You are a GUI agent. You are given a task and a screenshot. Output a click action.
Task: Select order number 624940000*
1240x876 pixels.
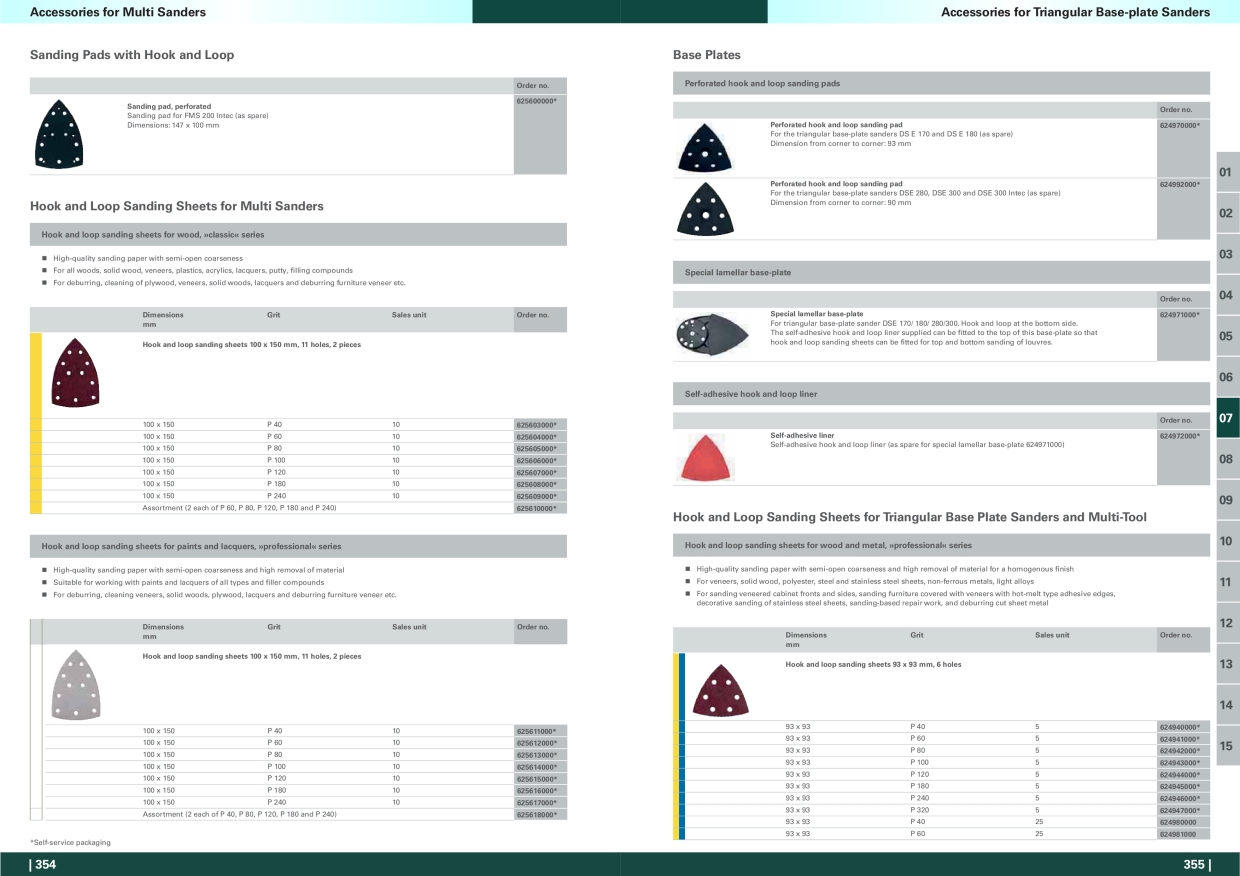point(1180,727)
